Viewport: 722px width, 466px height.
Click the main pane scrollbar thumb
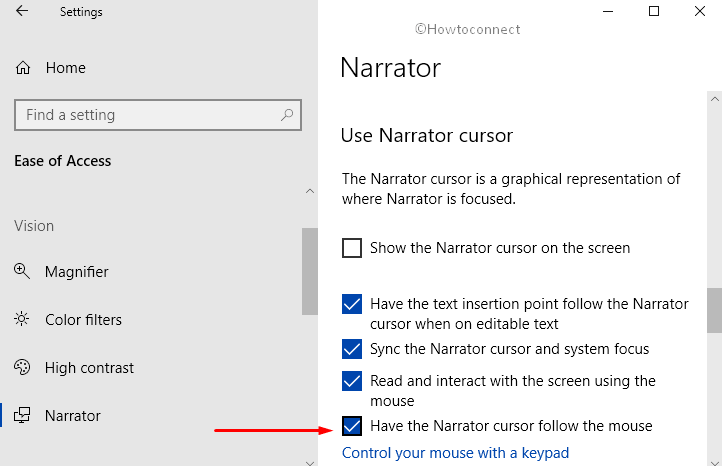[715, 310]
